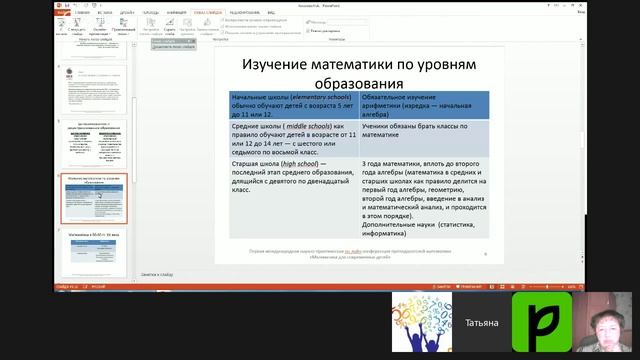Image resolution: width=640 pixels, height=360 pixels.
Task: Fit slide to current window icon
Action: (581, 287)
